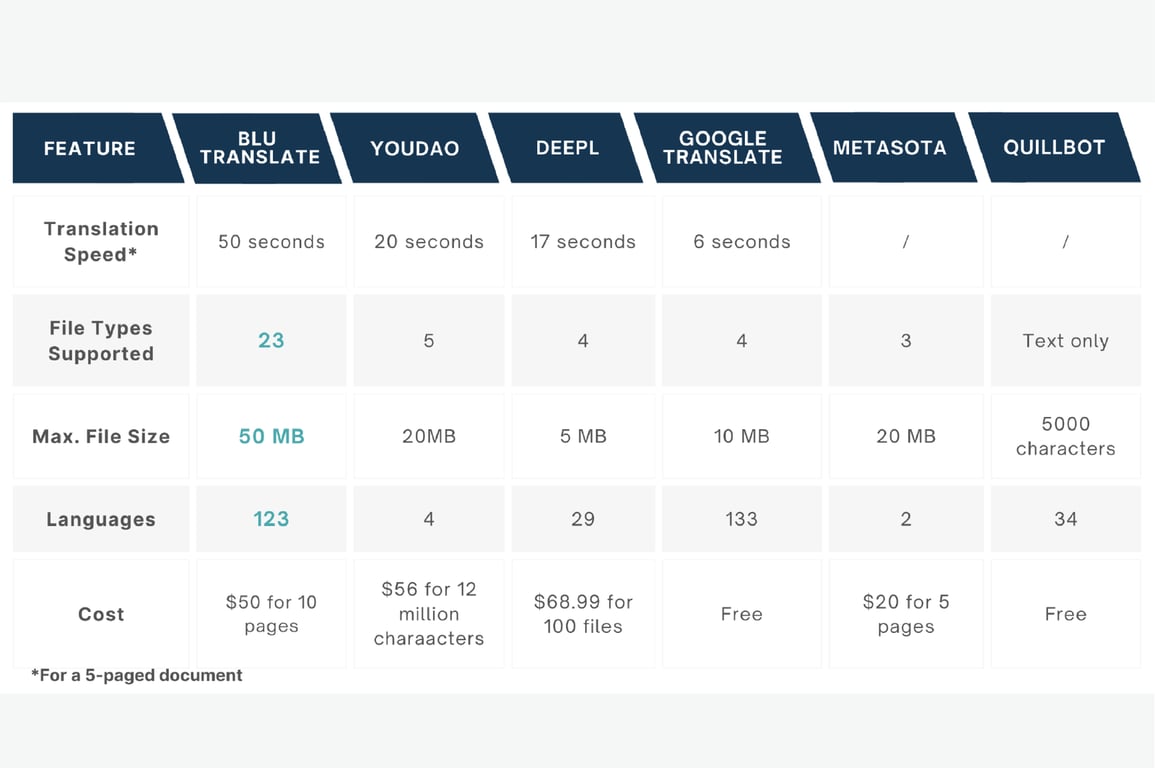Select the BLU TRANSLATE column header
Image resolution: width=1155 pixels, height=768 pixels.
258,148
